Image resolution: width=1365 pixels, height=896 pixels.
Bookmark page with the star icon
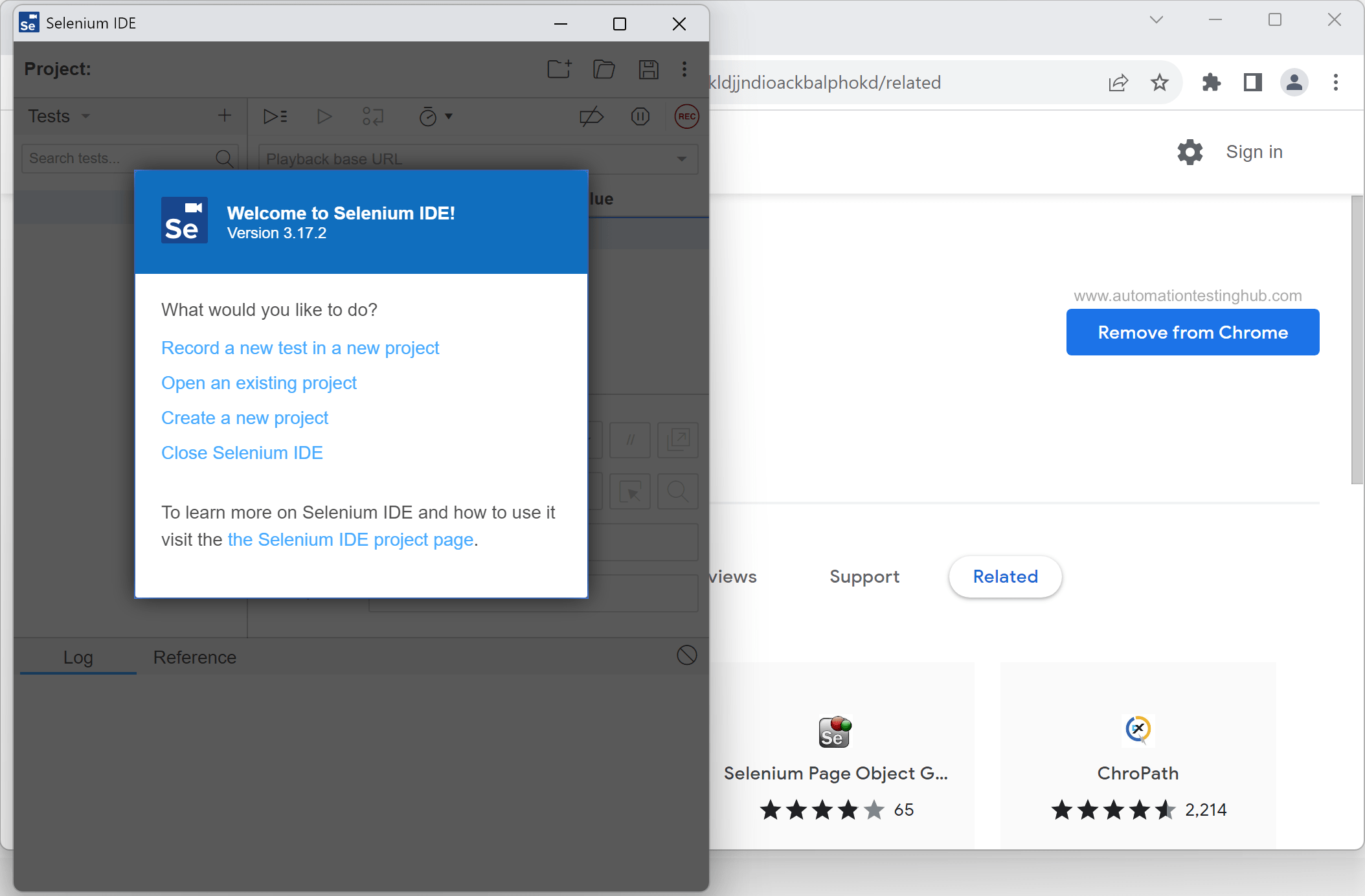[x=1159, y=82]
